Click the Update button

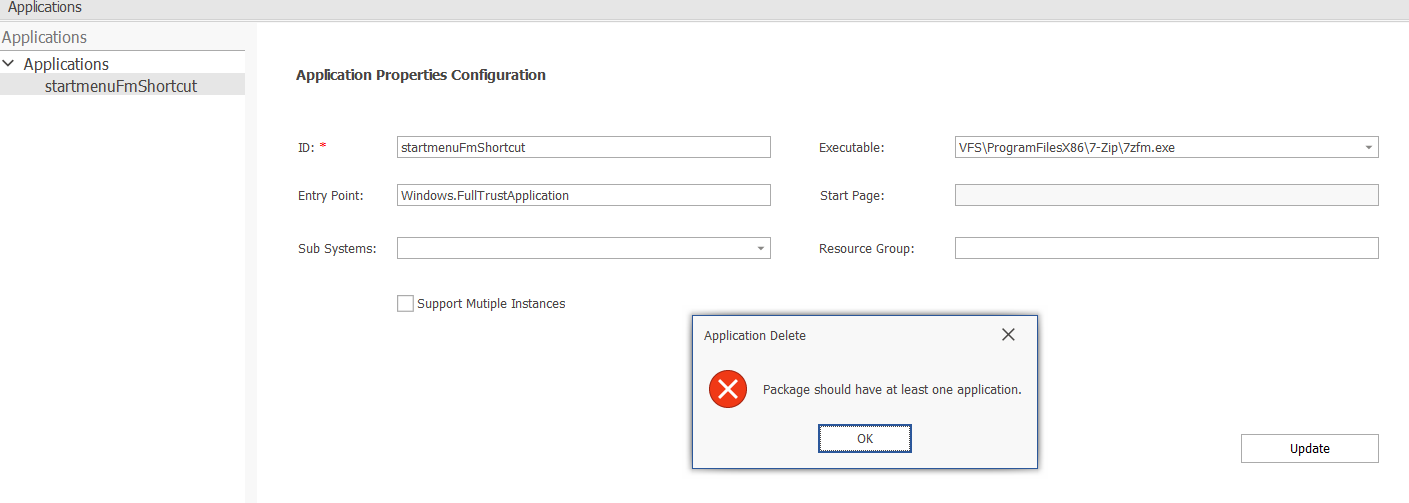pos(1310,448)
